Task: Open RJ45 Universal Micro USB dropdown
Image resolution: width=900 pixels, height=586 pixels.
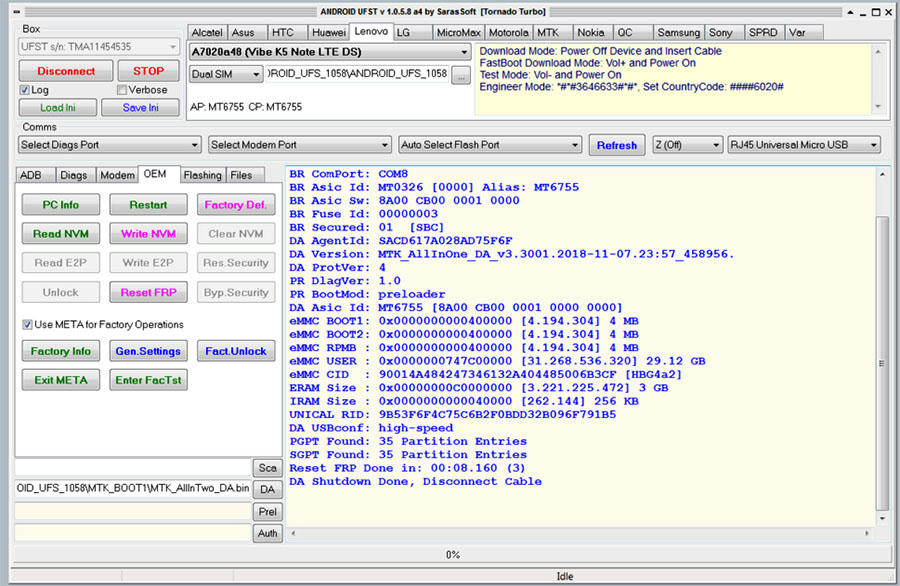Action: pos(804,145)
